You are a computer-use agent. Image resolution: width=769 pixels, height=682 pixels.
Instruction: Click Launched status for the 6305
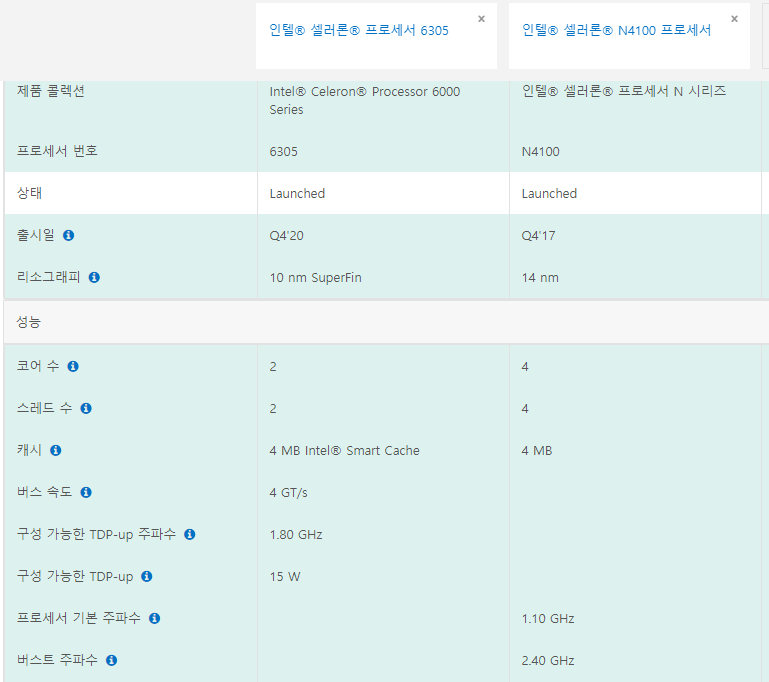[x=297, y=194]
